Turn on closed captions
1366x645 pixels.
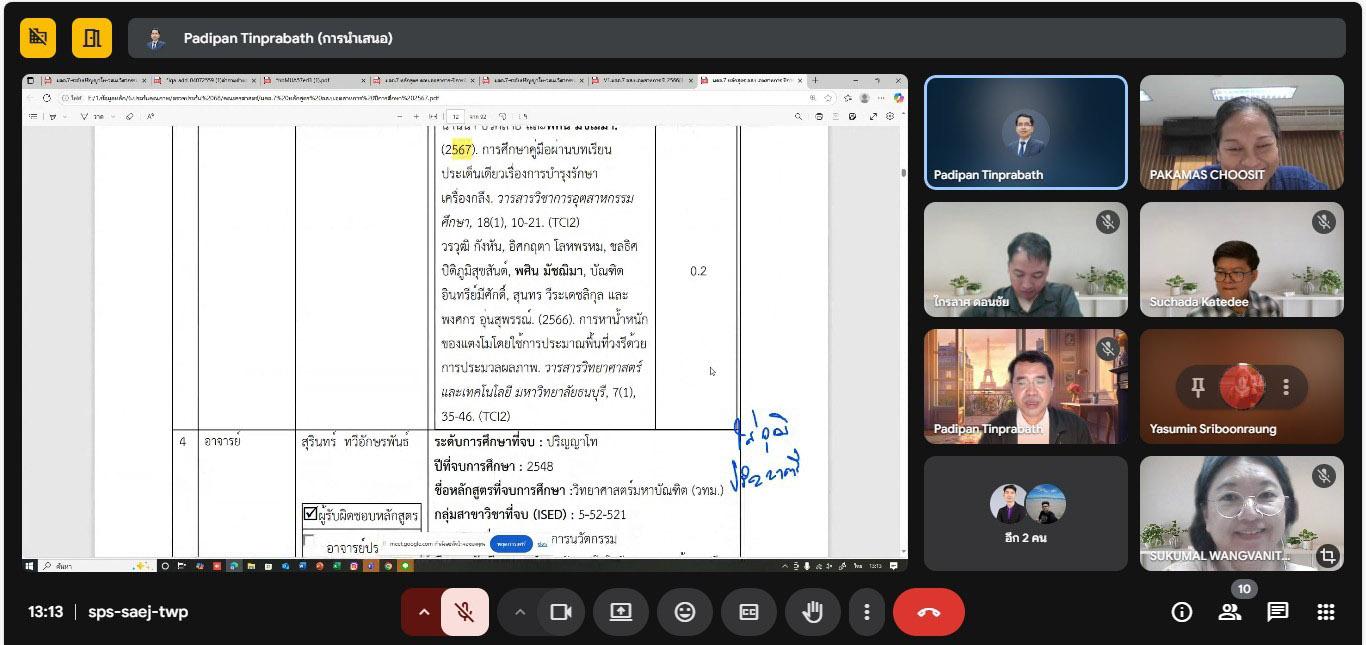[749, 612]
